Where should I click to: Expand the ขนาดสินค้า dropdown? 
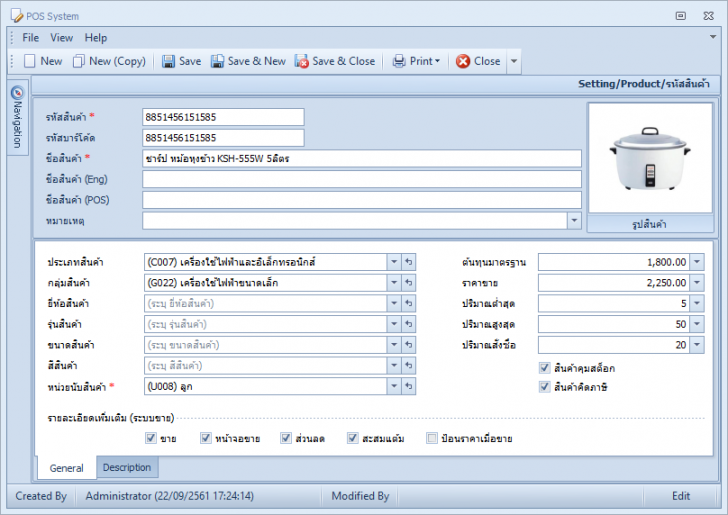click(394, 345)
